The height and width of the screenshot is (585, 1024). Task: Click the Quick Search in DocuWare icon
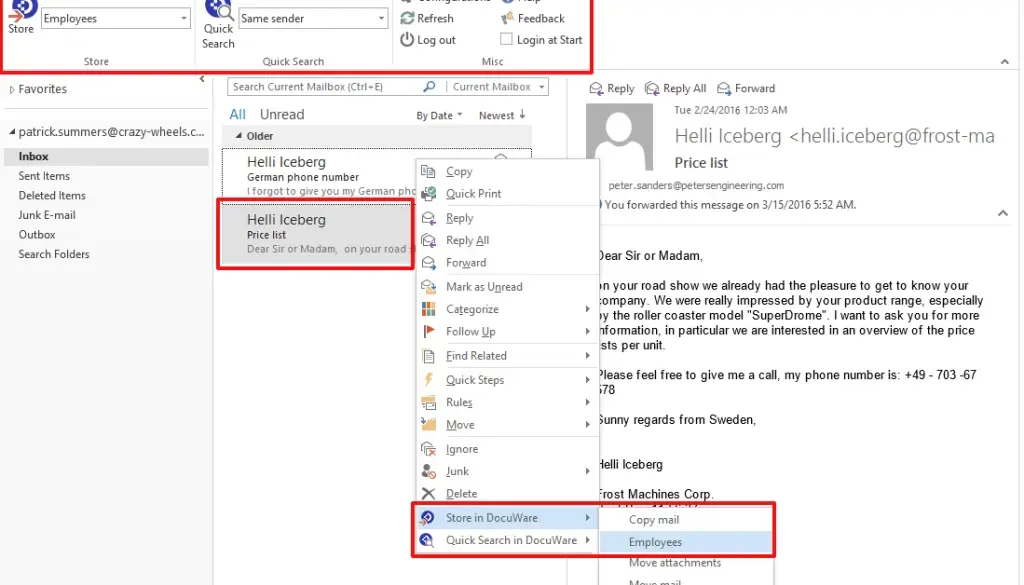click(427, 540)
